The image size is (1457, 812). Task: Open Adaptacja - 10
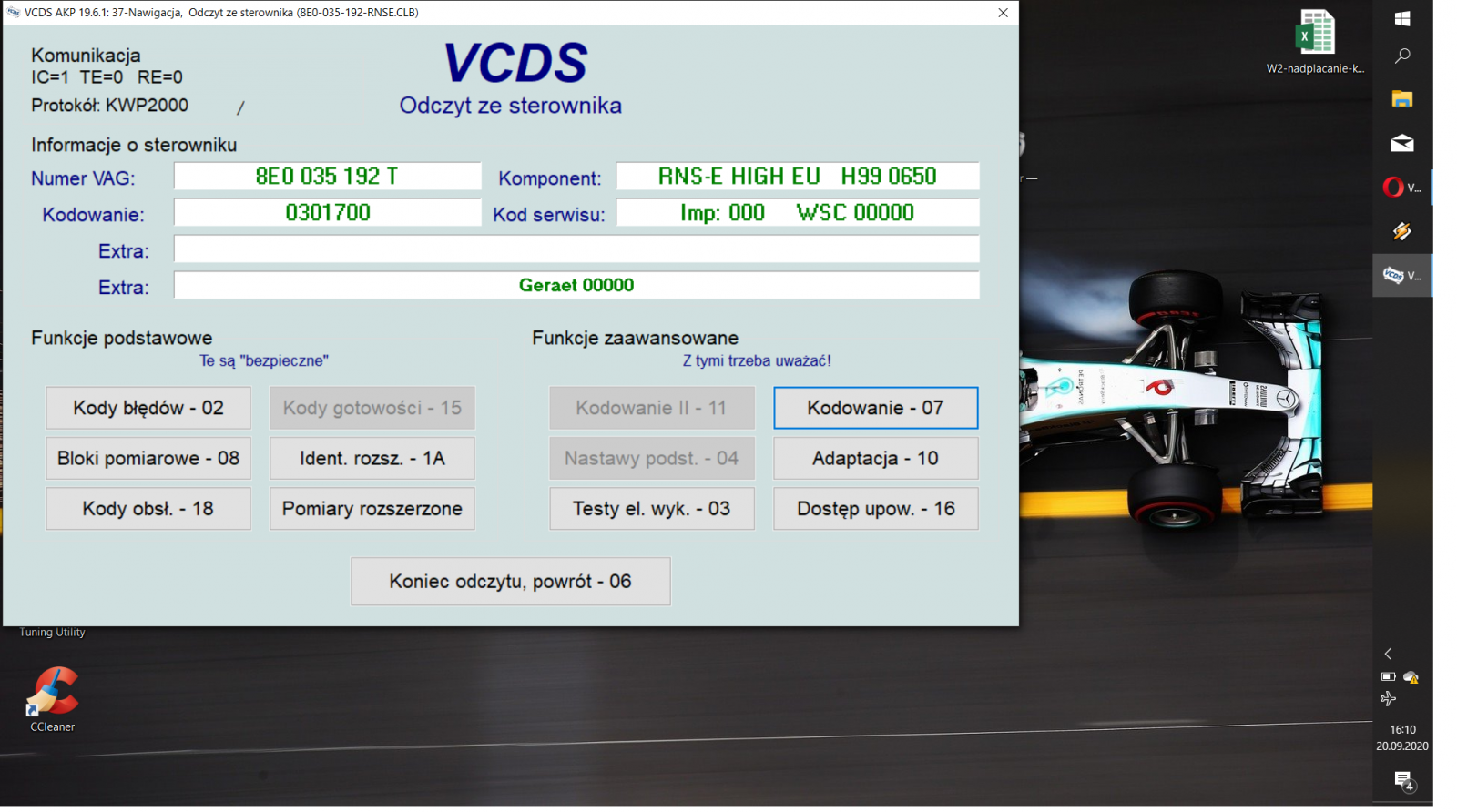point(876,458)
